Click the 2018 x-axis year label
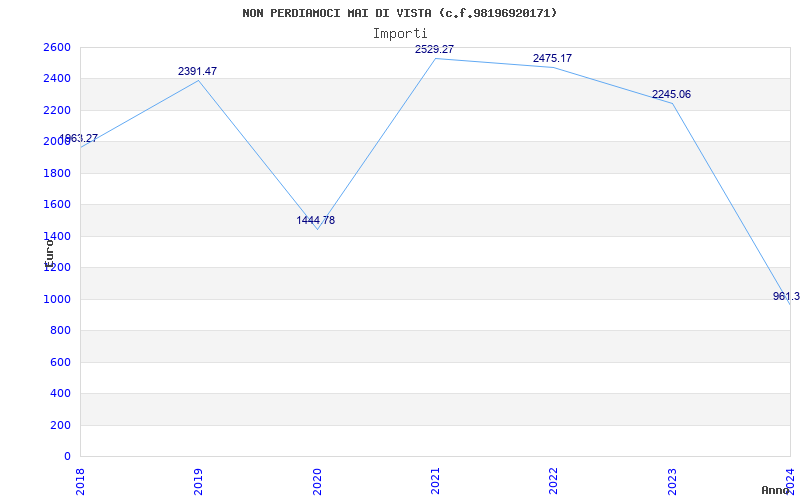Screen dimensions: 800x500 coord(80,482)
